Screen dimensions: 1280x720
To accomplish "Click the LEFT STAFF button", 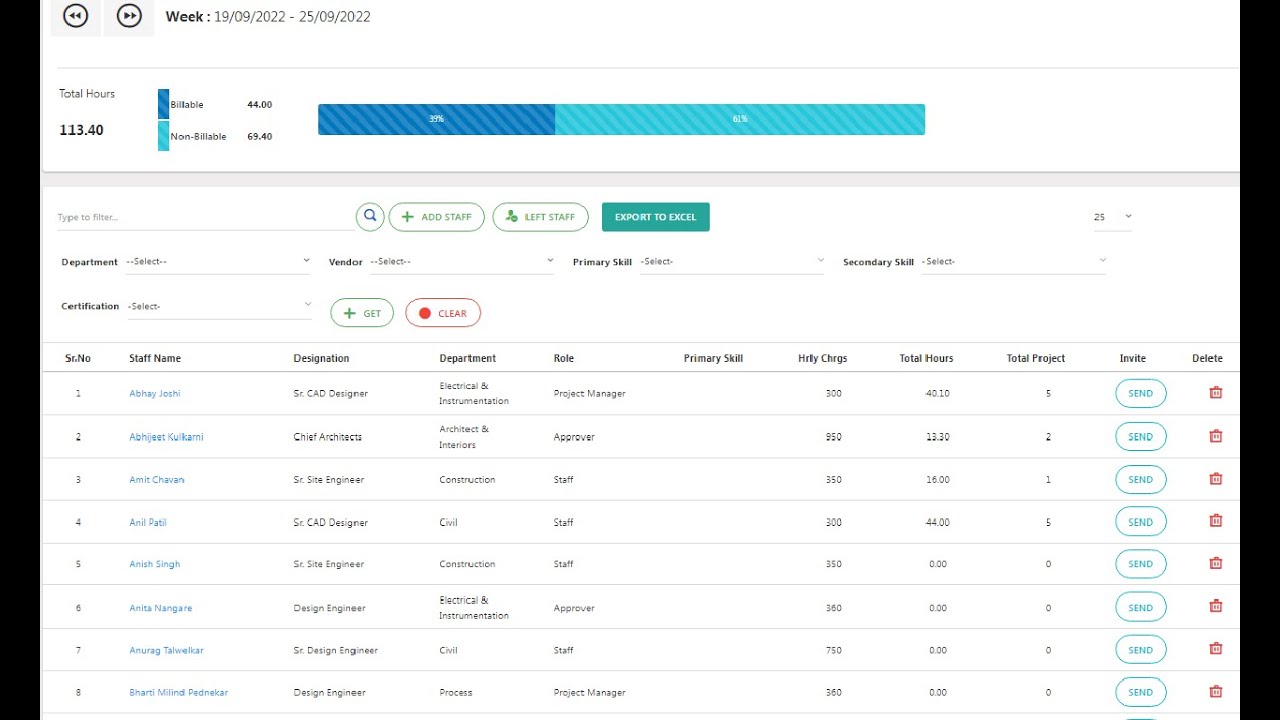I will [x=540, y=217].
